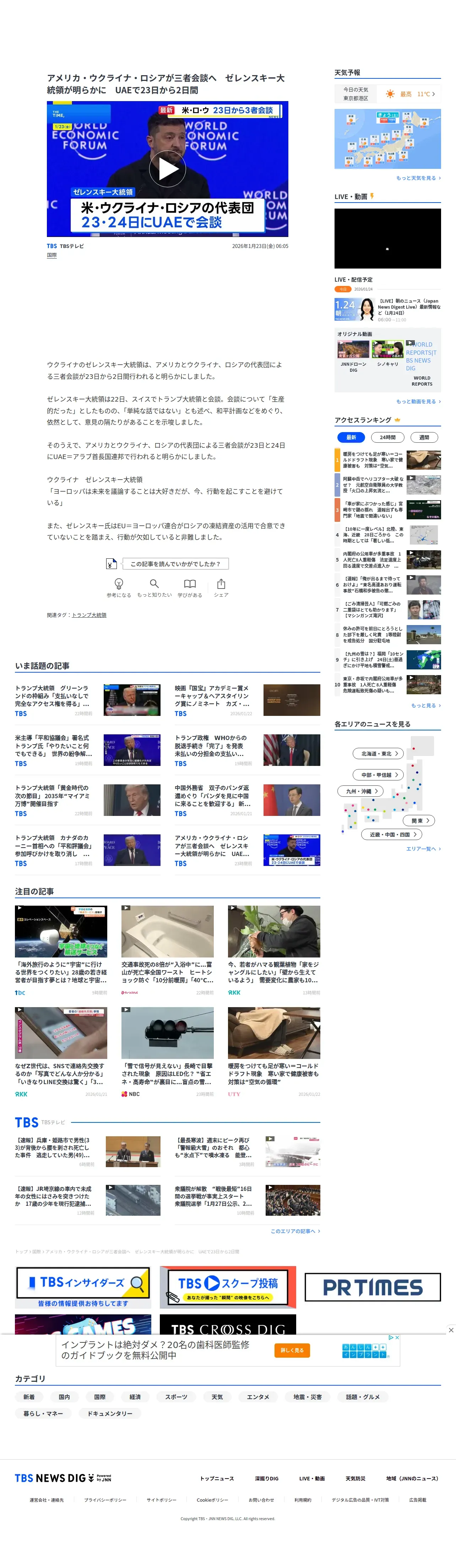
Task: Click トップ in the breadcrumb
Action: pyautogui.click(x=21, y=1252)
